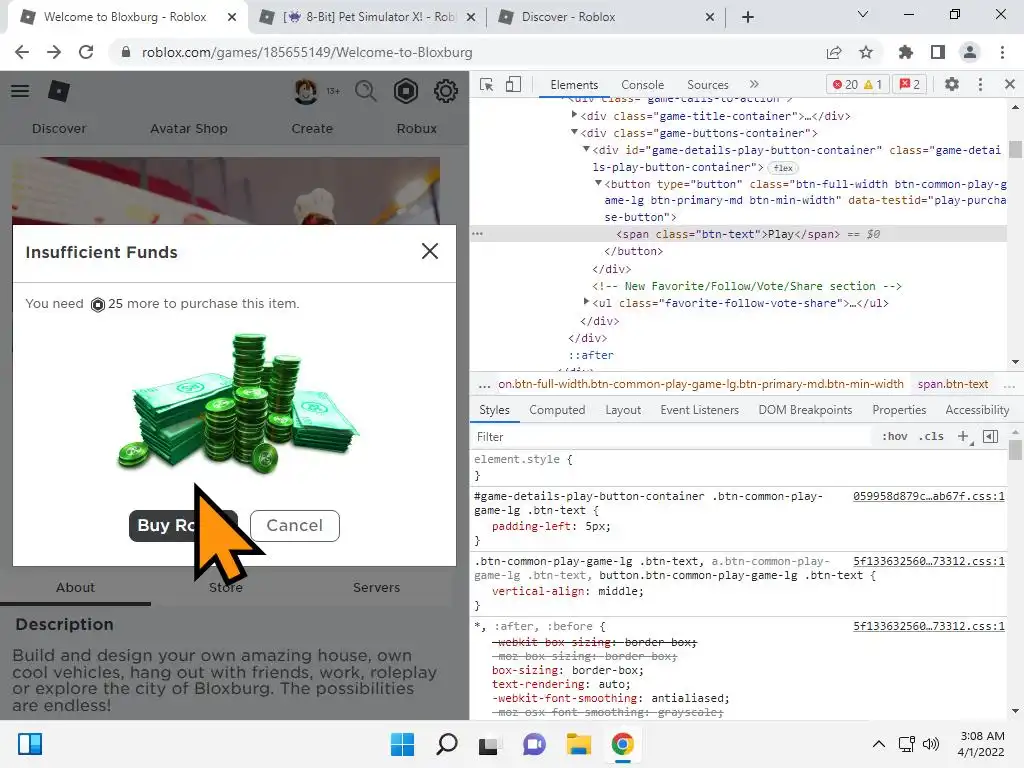The image size is (1024, 768).
Task: Open the Robux navigation link
Action: (417, 129)
